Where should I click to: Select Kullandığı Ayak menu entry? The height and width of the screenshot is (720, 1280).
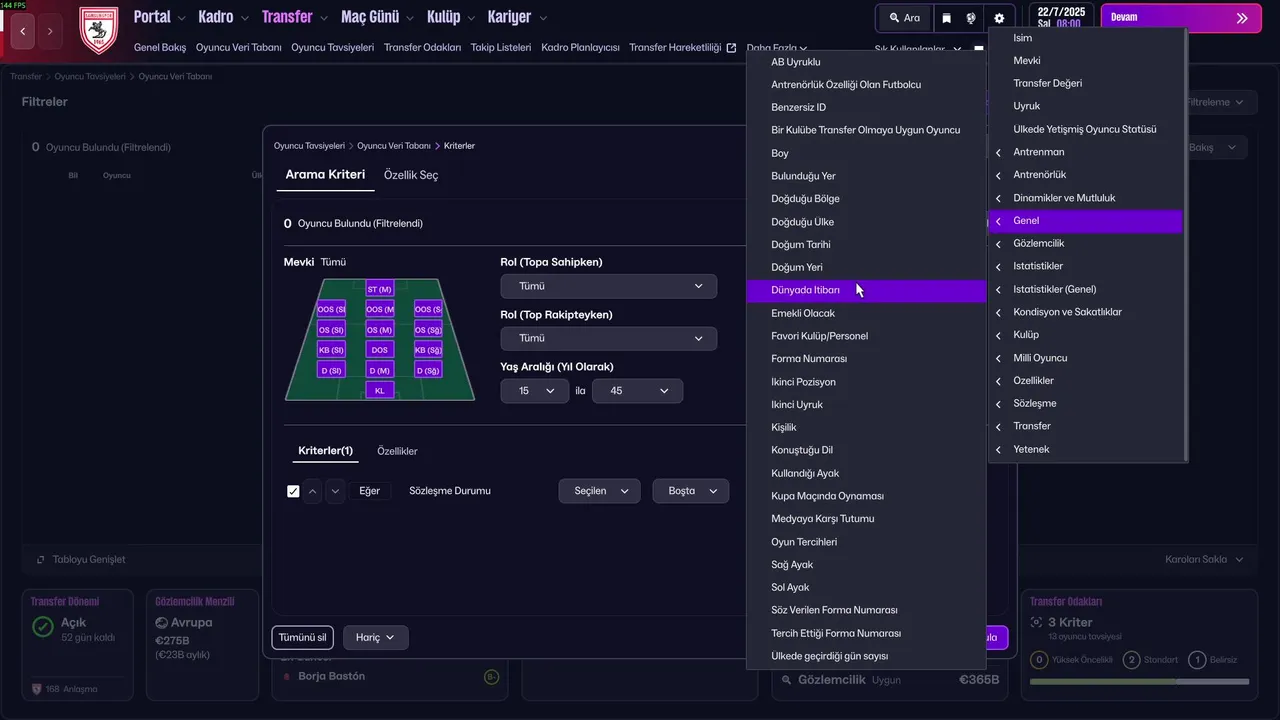click(866, 473)
